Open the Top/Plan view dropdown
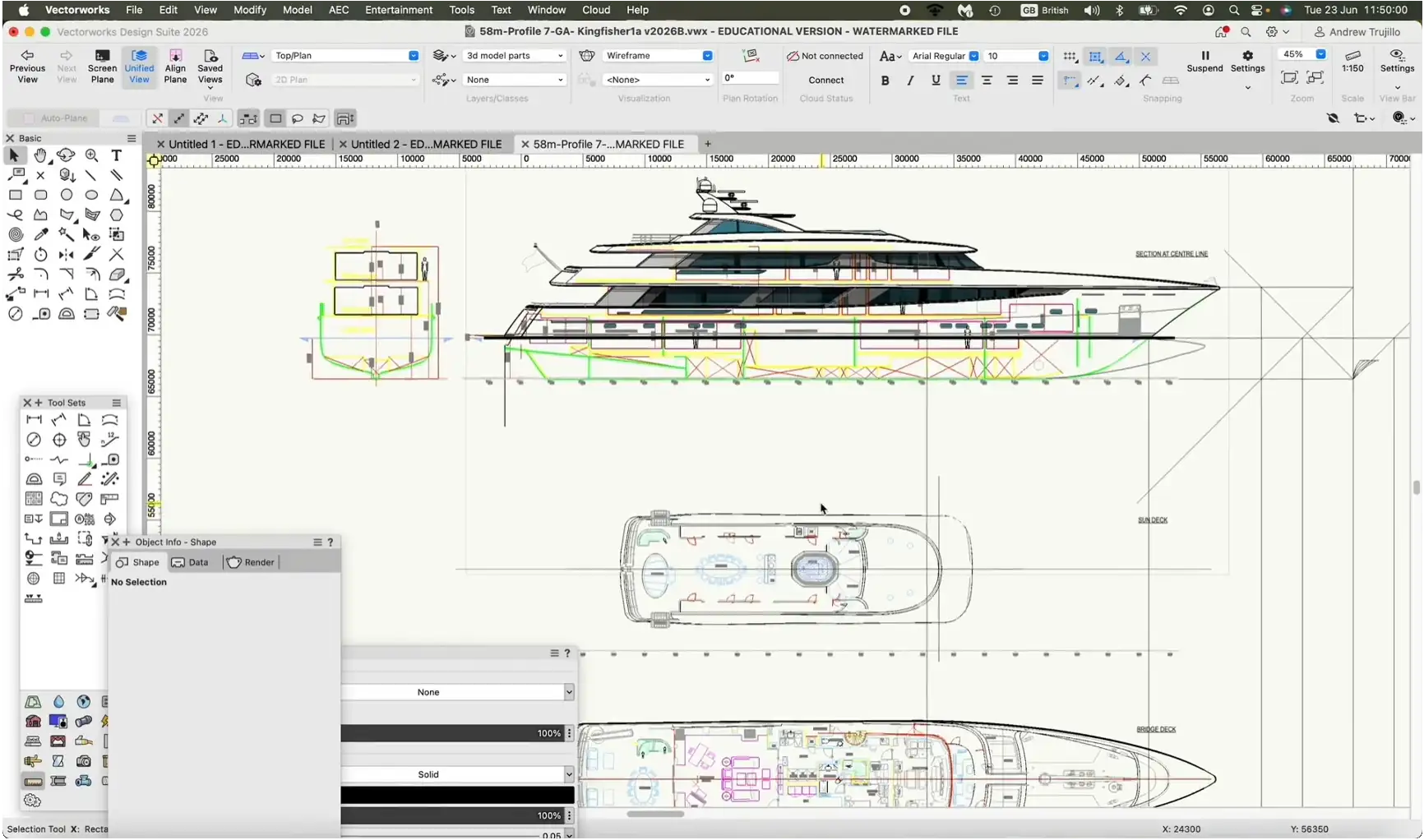Viewport: 1424px width, 840px height. [x=345, y=56]
